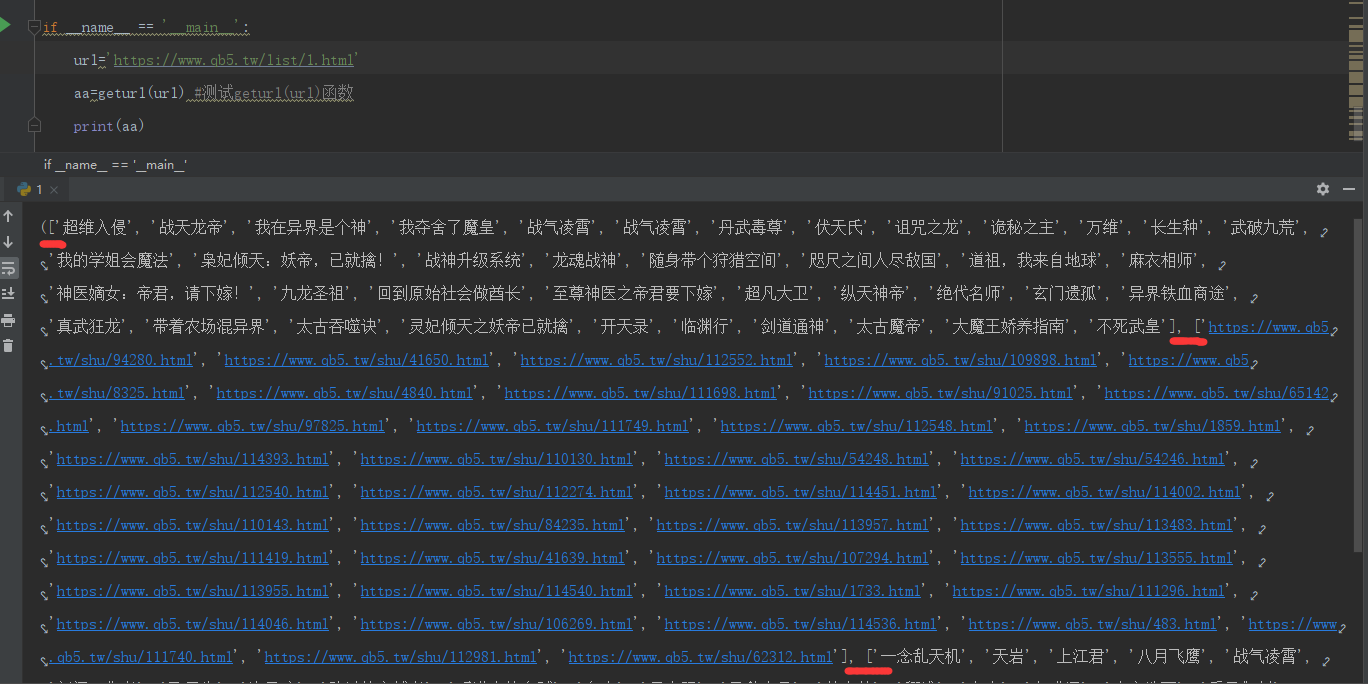
Task: Click the down stack trace arrow
Action: [x=8, y=242]
